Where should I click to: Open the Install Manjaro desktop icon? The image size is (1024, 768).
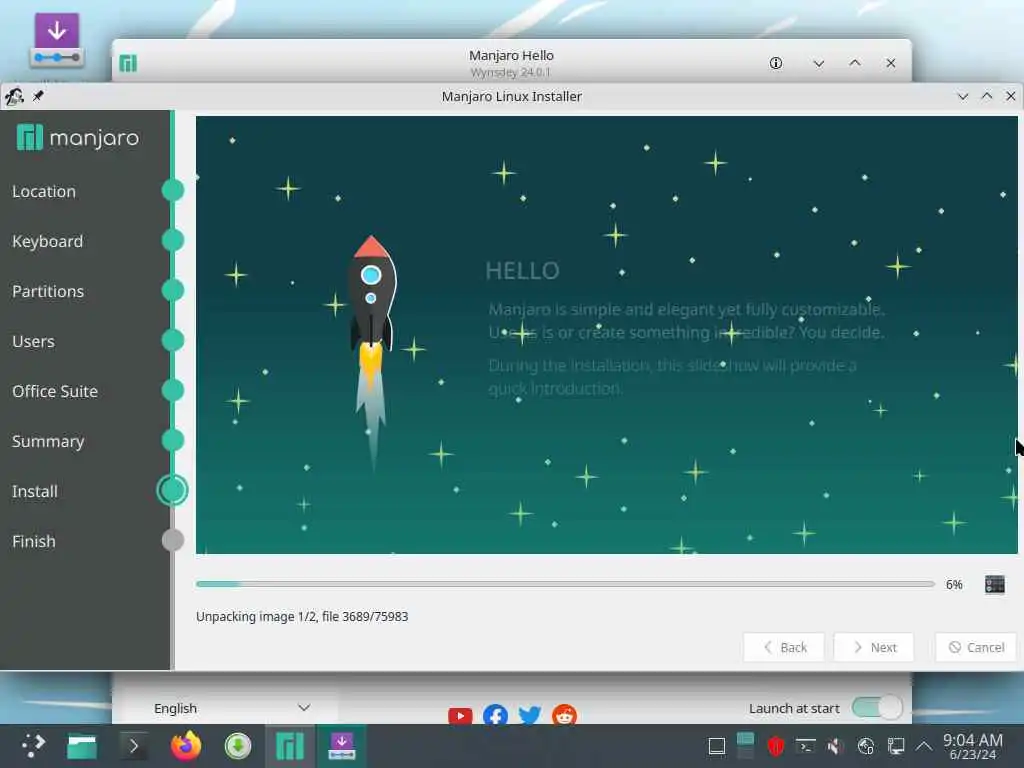57,40
